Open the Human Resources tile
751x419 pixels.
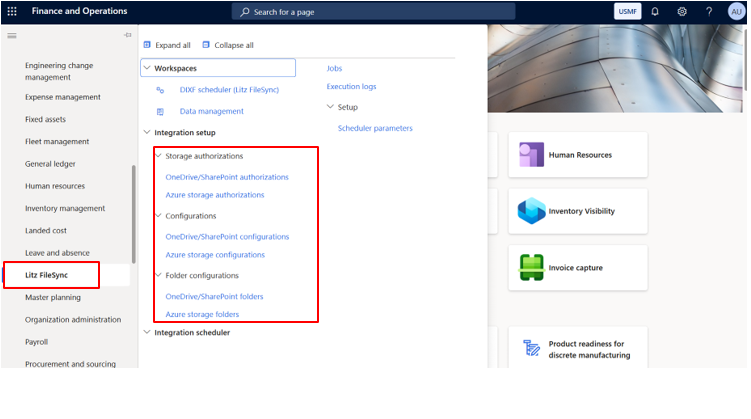tap(578, 155)
